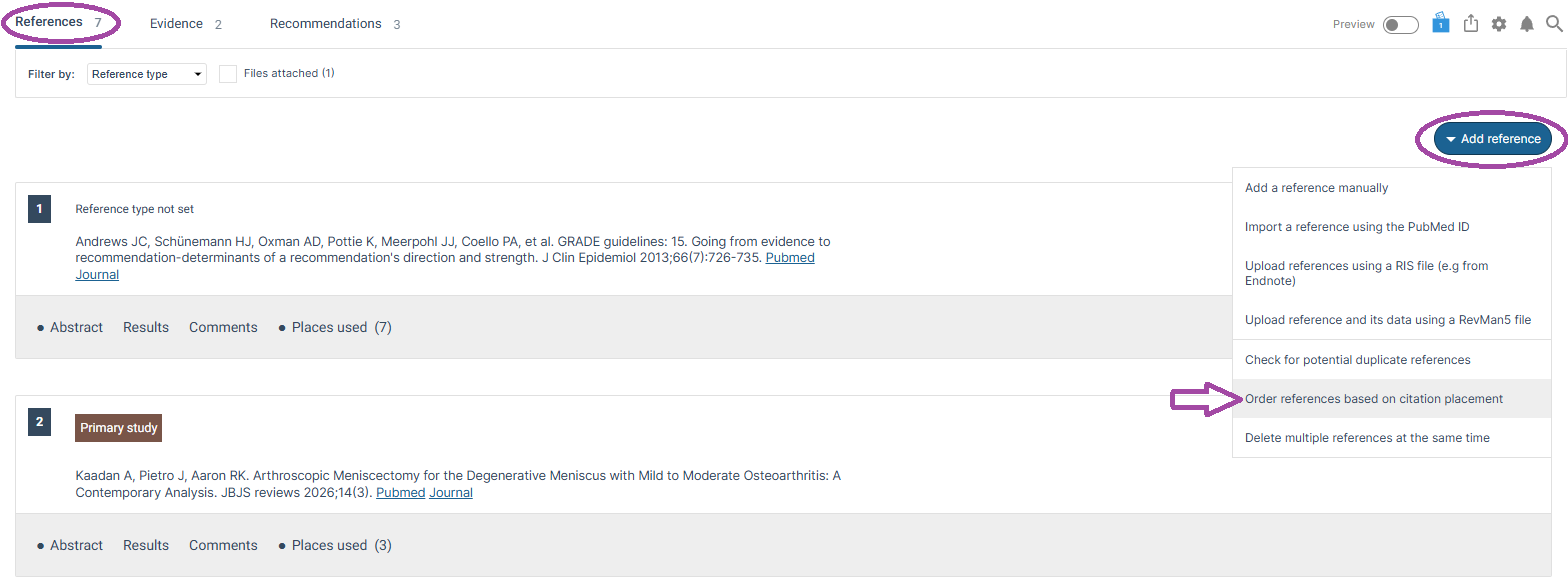
Task: Click the number 1 reference badge
Action: tap(39, 209)
